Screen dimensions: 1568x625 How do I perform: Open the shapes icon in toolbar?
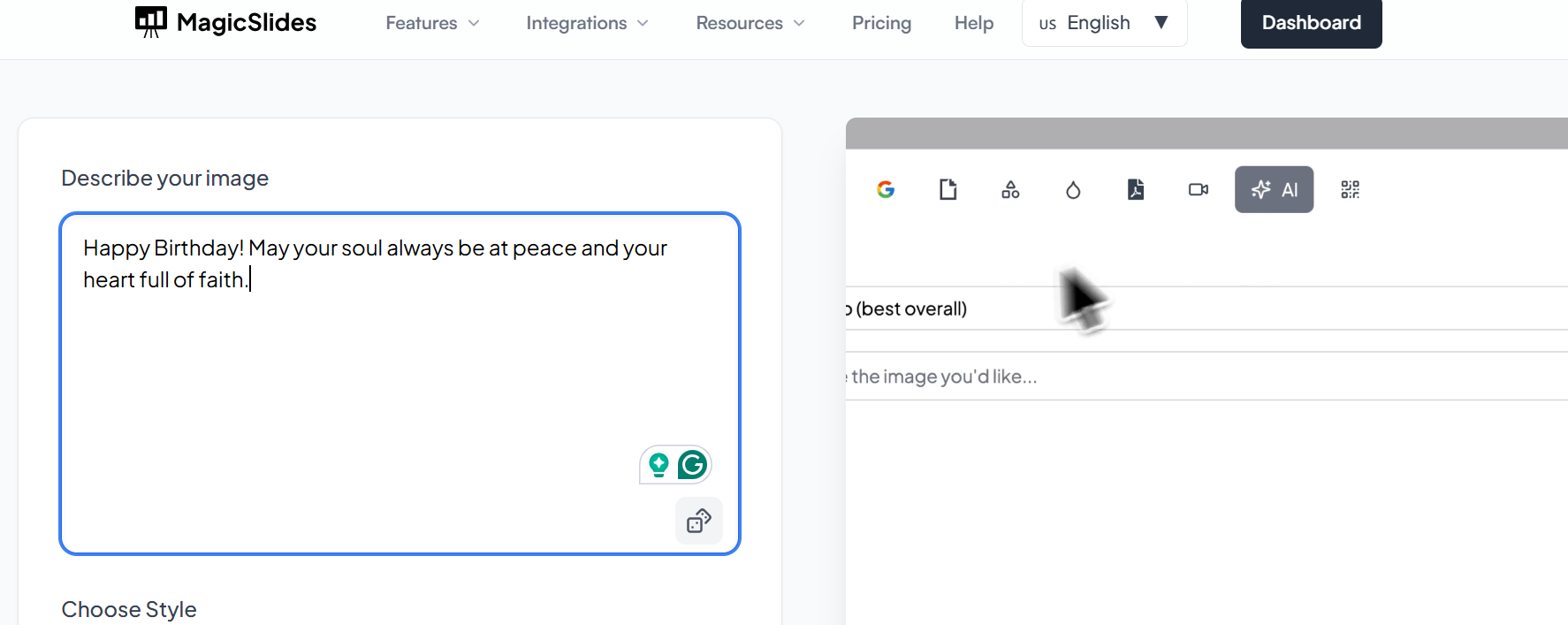point(1010,189)
